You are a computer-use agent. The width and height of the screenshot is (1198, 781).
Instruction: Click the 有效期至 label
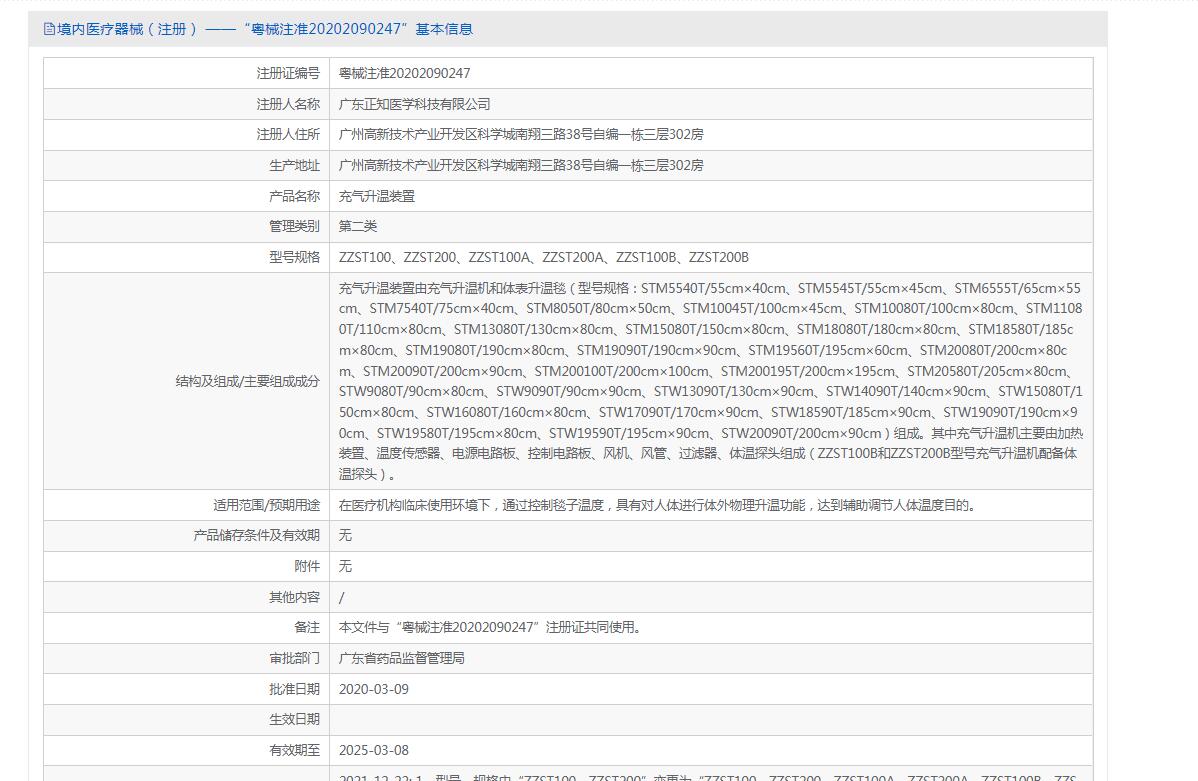pyautogui.click(x=294, y=750)
